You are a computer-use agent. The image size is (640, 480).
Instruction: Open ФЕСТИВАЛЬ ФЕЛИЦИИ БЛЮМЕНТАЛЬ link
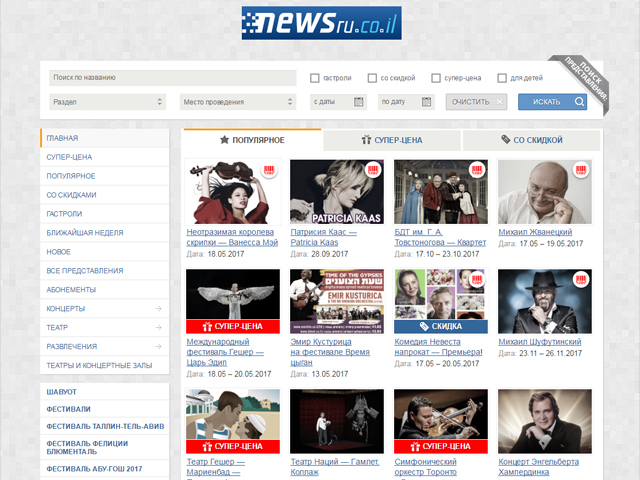tap(87, 448)
